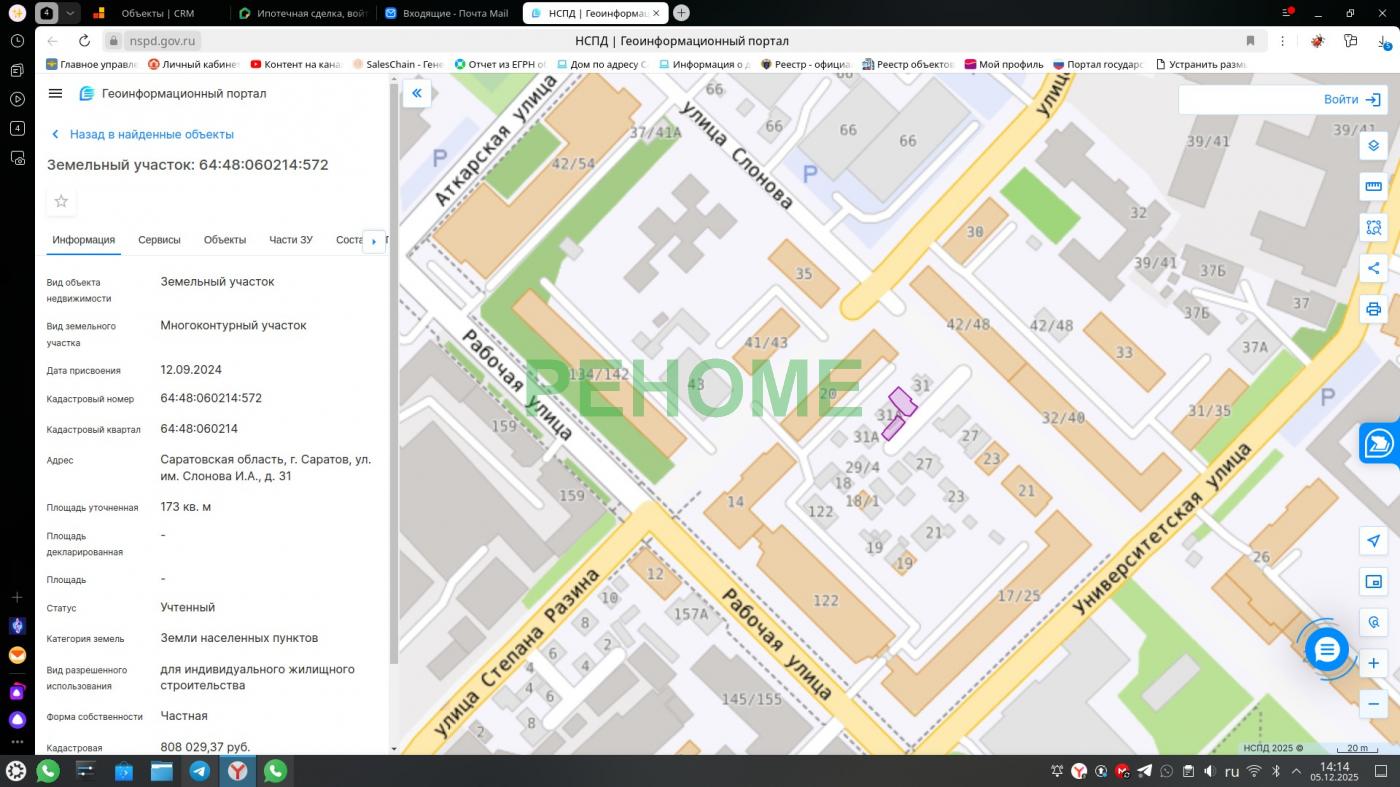Switch to browser tab Ипотечная сделка
Image resolution: width=1400 pixels, height=787 pixels.
click(x=305, y=13)
